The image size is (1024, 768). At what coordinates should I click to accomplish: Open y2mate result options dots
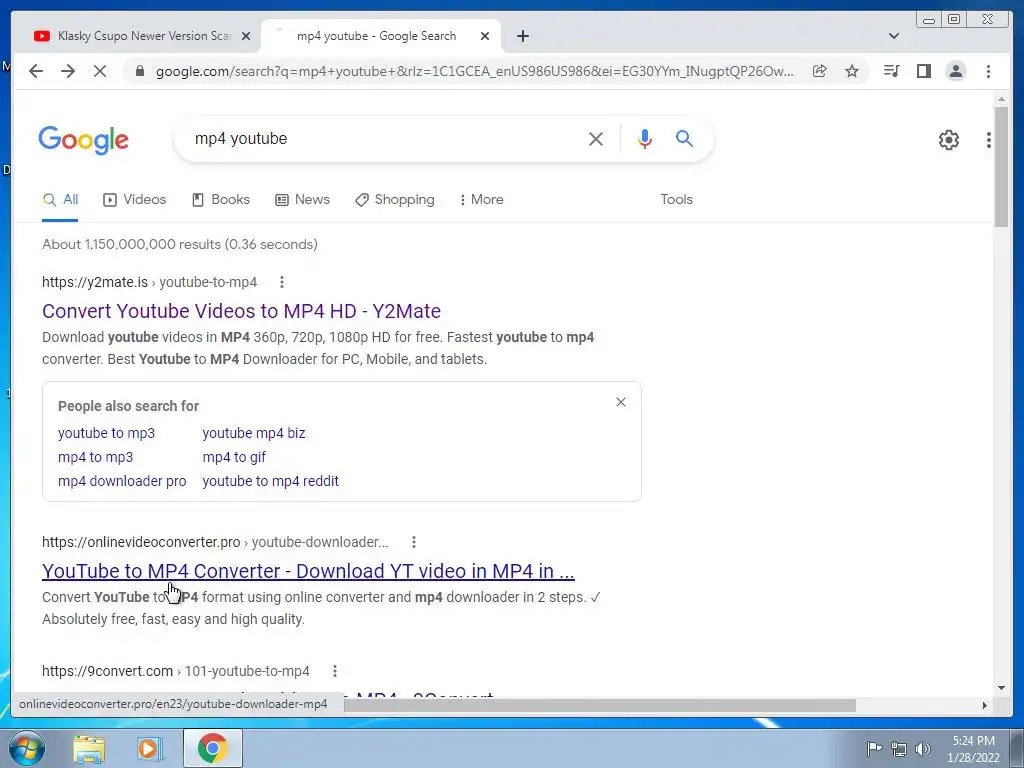281,282
